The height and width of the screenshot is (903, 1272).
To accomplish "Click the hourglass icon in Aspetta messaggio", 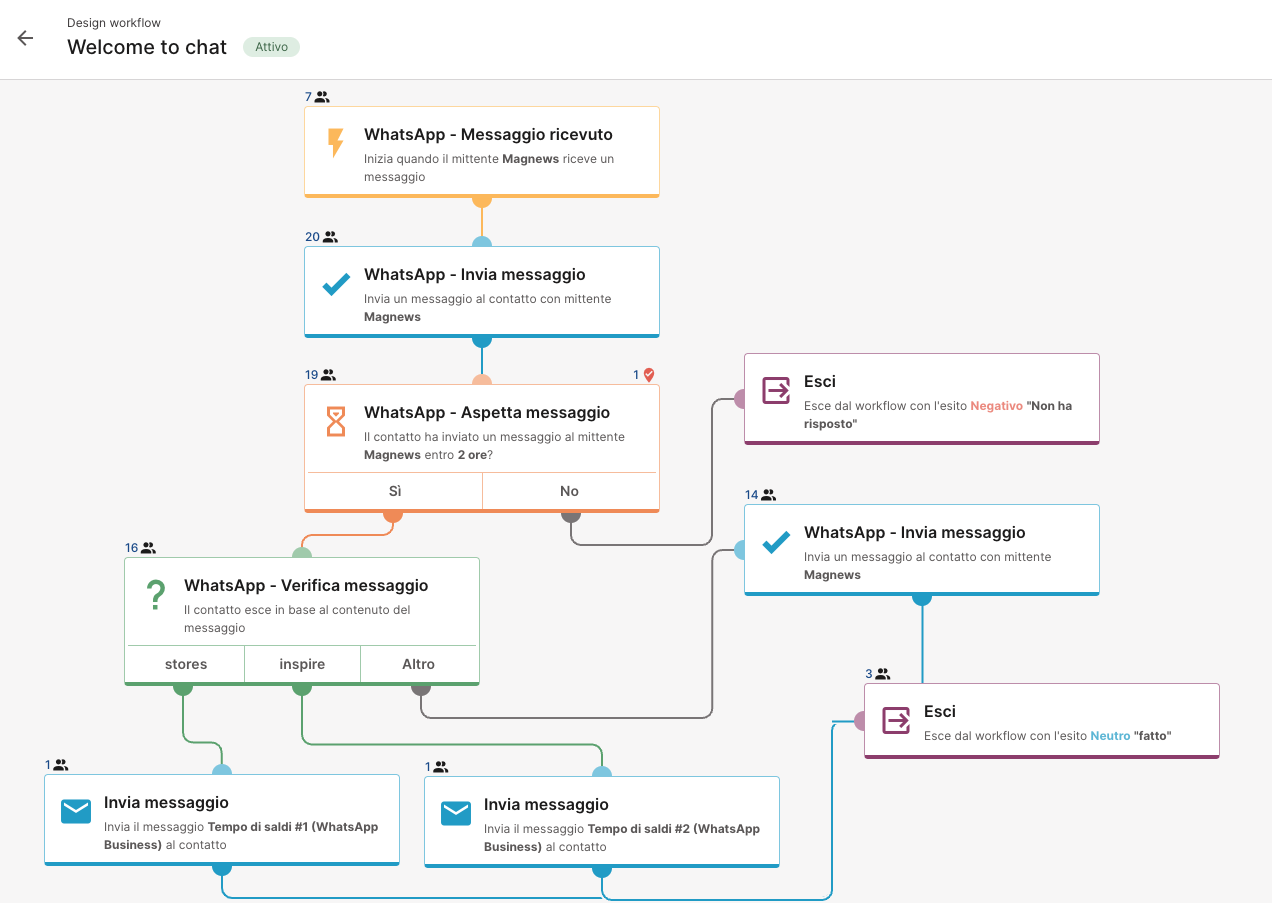I will point(336,422).
